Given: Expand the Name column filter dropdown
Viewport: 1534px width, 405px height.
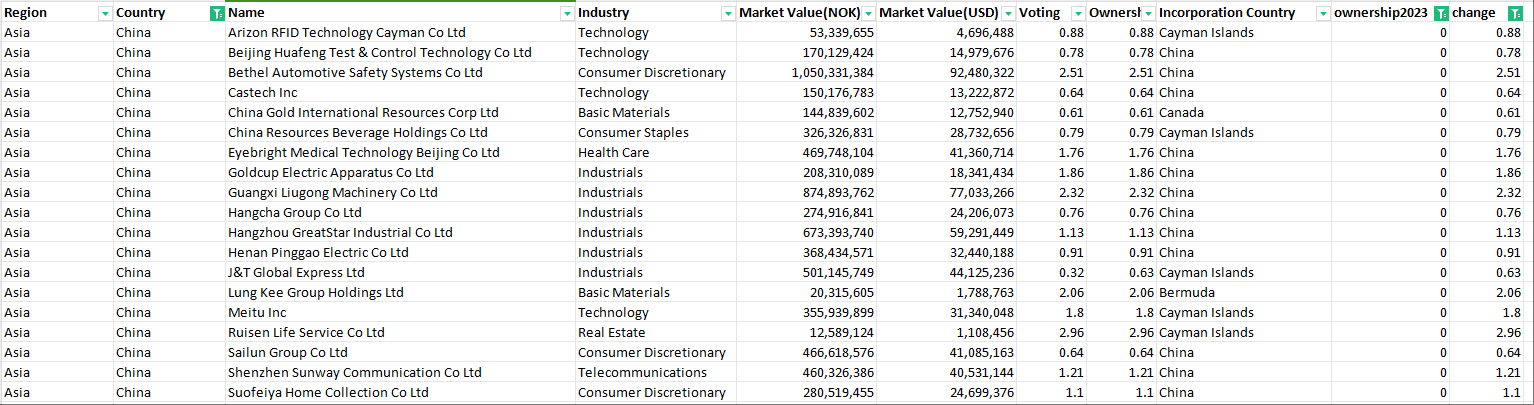Looking at the screenshot, I should click(567, 13).
